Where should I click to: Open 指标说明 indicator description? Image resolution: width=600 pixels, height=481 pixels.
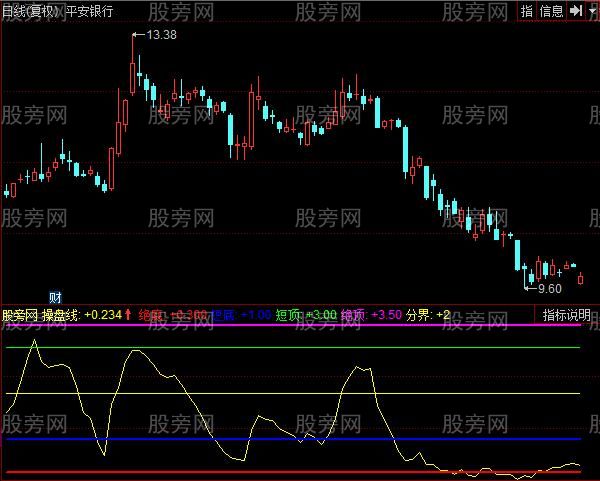point(567,315)
